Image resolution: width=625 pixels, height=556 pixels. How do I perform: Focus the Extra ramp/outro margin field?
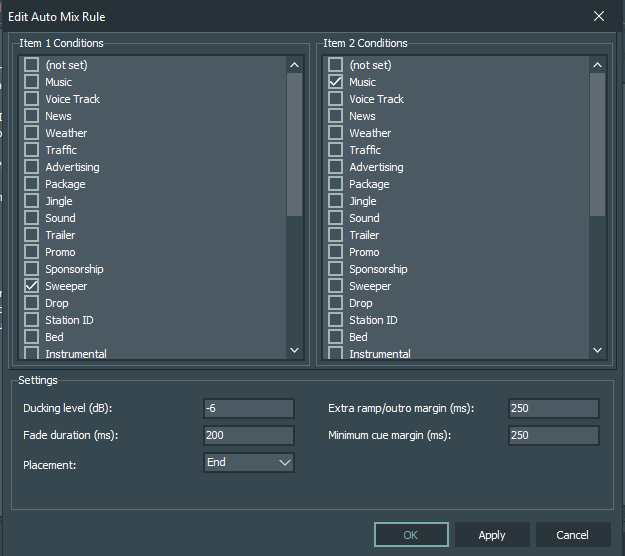[x=553, y=408]
